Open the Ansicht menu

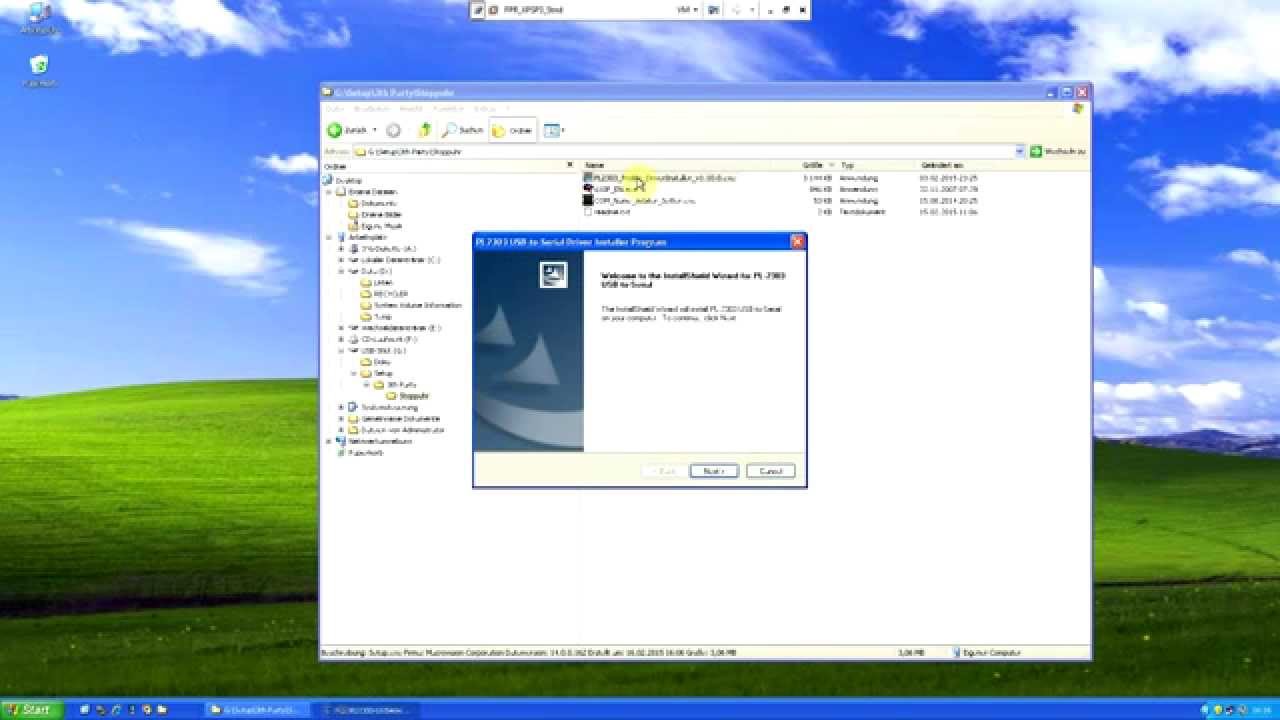tap(411, 108)
